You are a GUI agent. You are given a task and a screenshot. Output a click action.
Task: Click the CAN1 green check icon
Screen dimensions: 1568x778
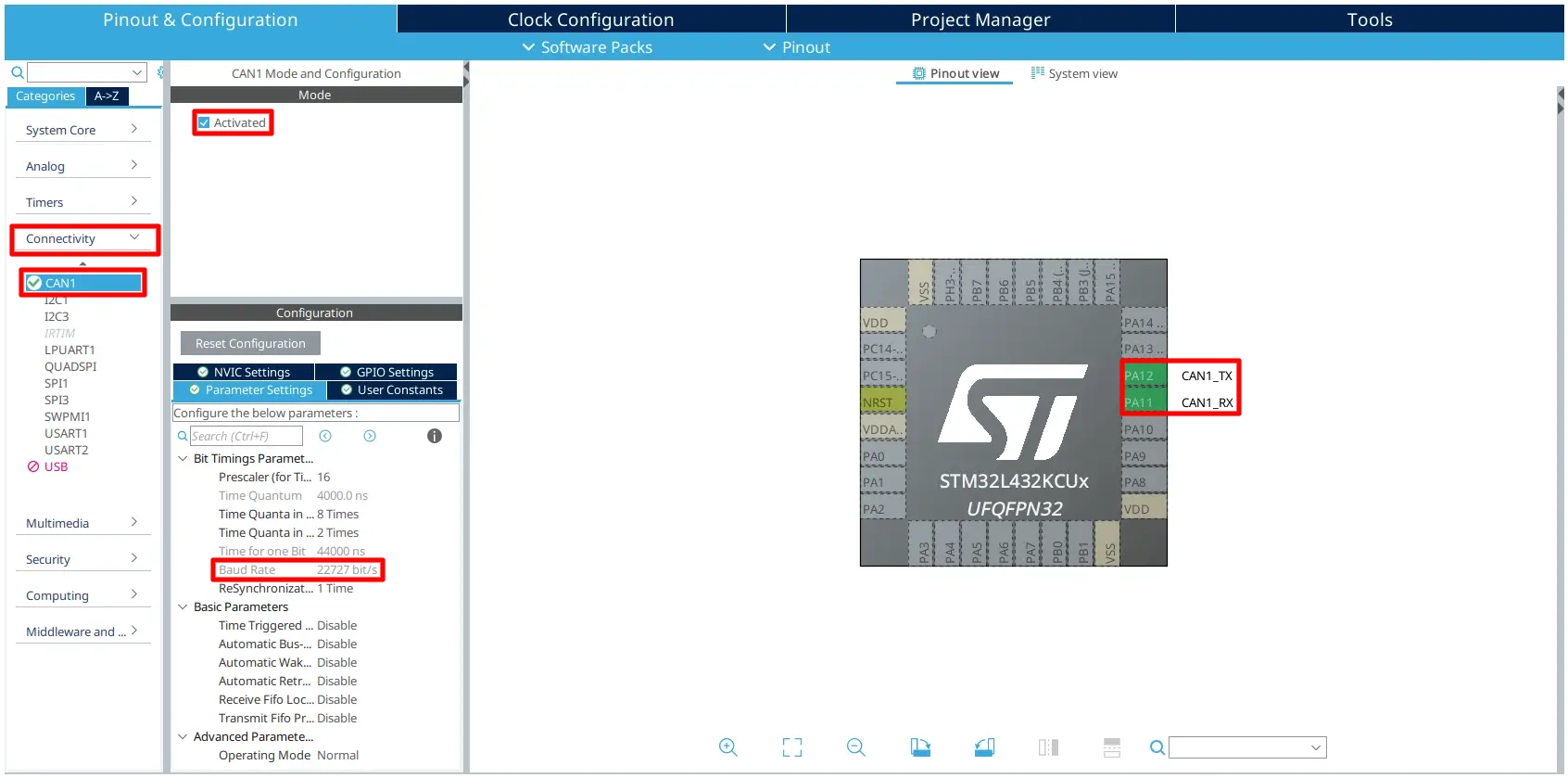(34, 283)
